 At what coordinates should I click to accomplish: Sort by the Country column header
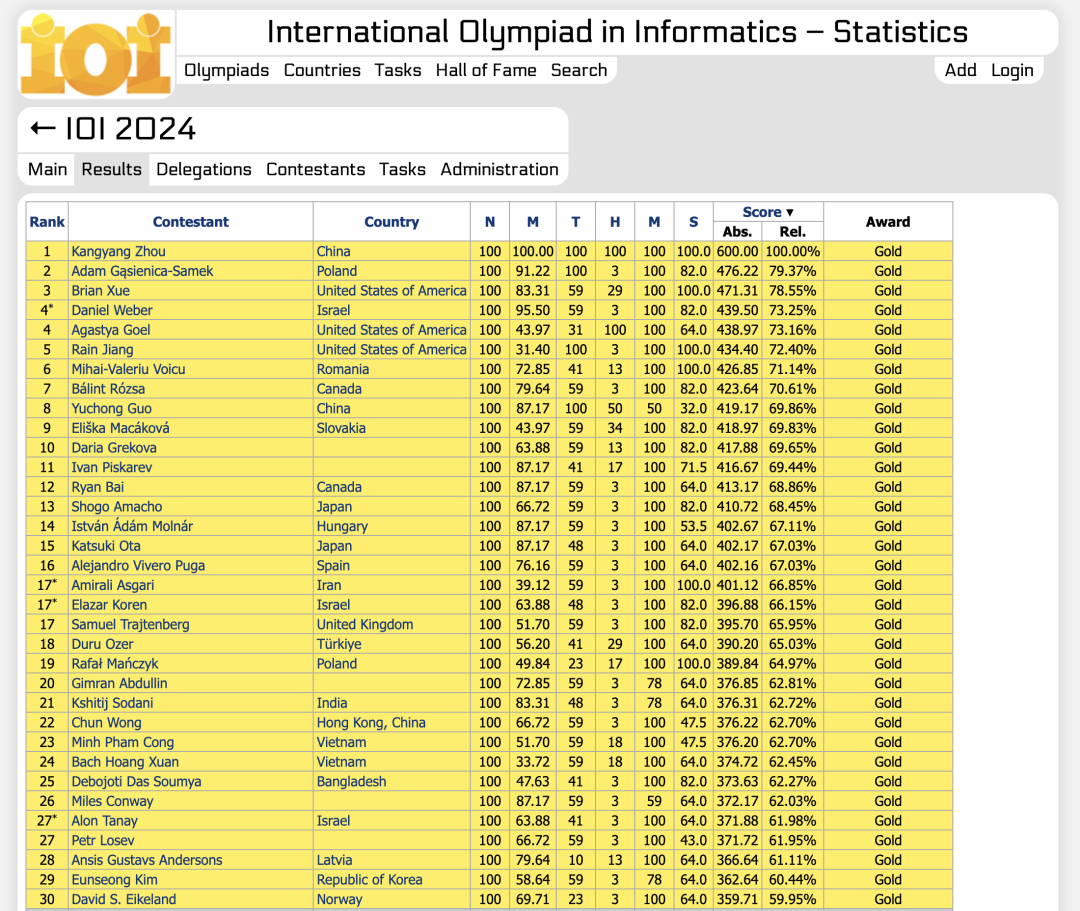click(x=392, y=222)
